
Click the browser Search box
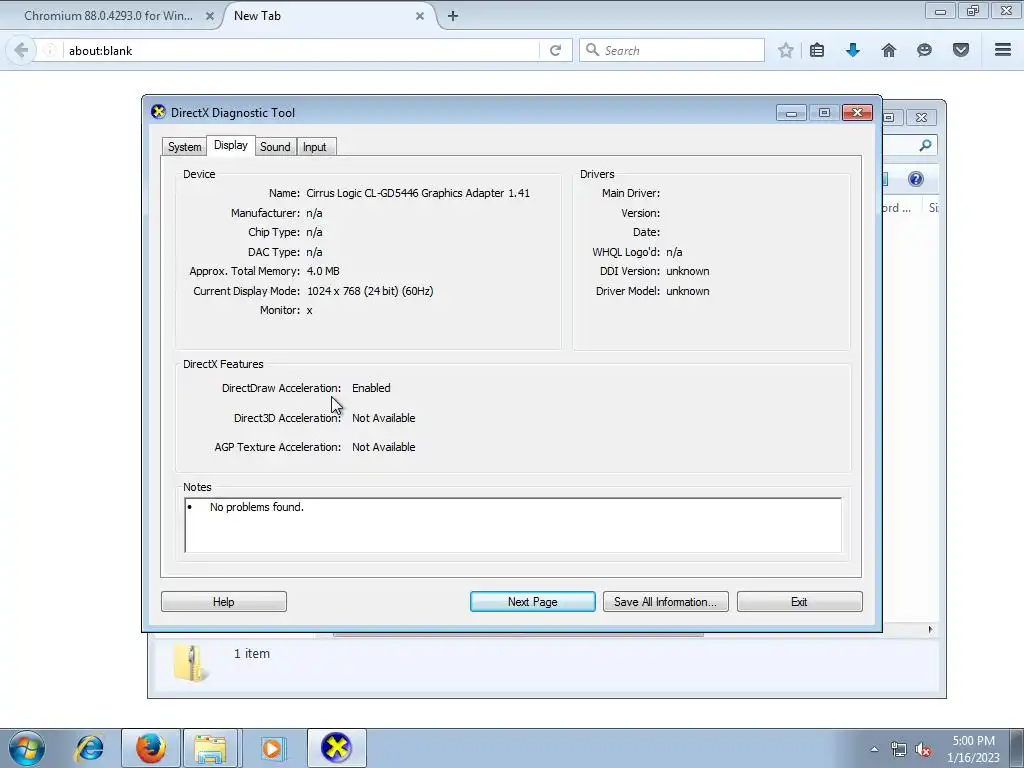click(x=671, y=50)
